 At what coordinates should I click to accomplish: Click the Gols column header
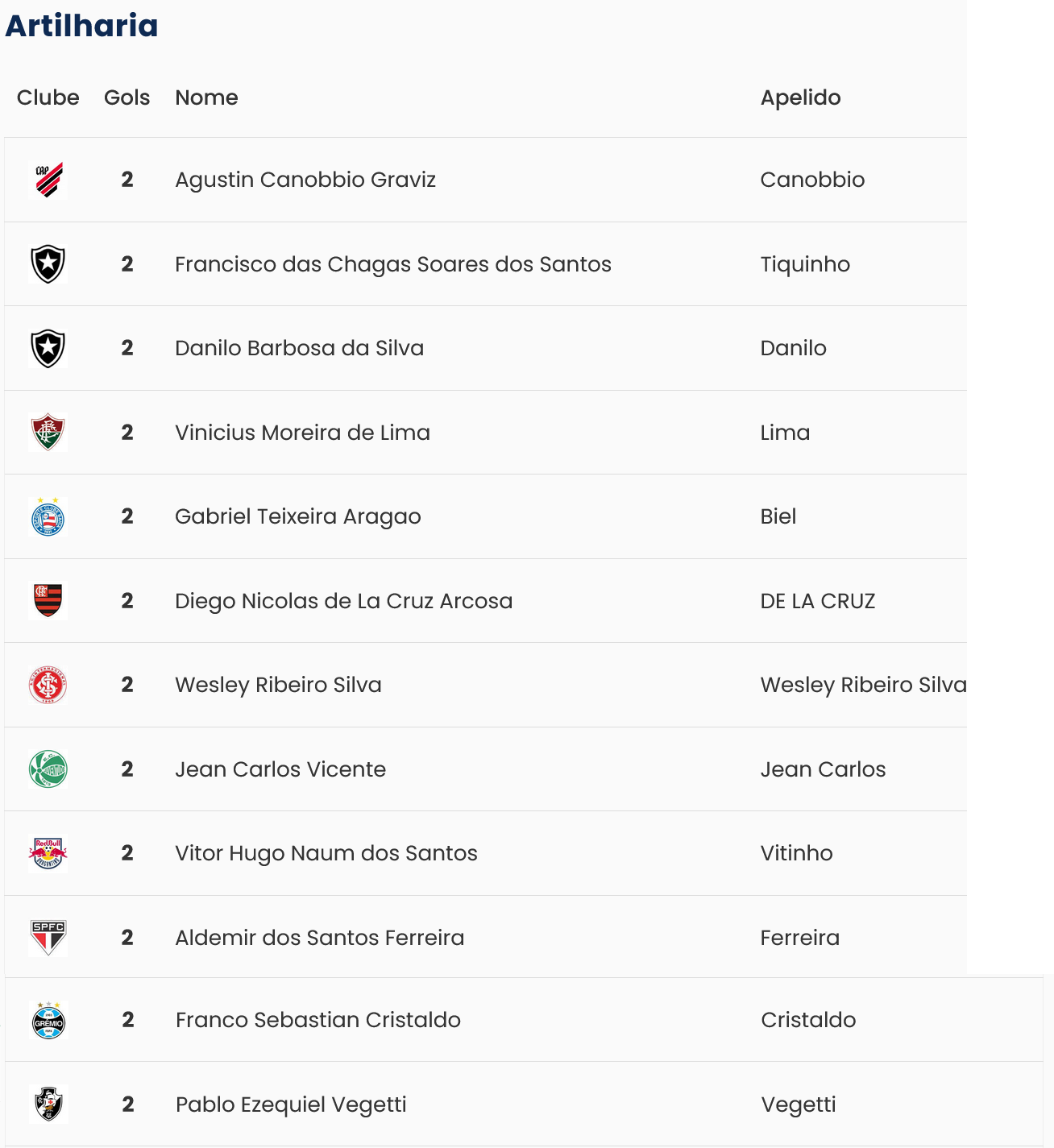[127, 97]
